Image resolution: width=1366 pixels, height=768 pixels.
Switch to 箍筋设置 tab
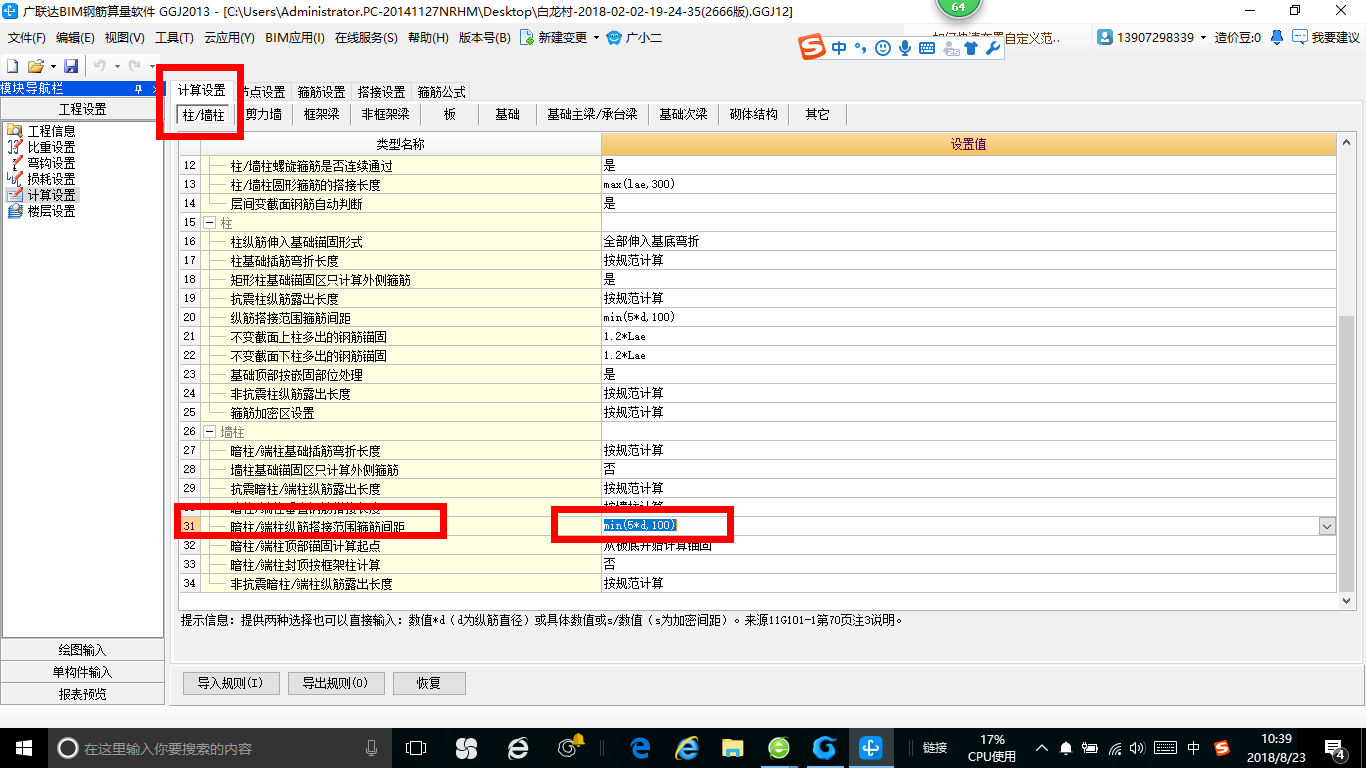(x=322, y=92)
